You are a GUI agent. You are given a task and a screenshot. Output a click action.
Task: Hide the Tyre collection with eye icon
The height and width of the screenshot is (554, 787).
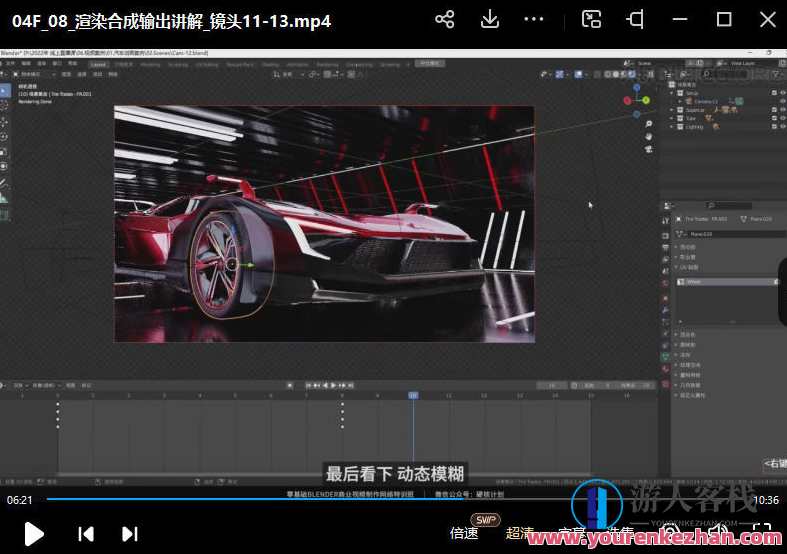[x=782, y=118]
